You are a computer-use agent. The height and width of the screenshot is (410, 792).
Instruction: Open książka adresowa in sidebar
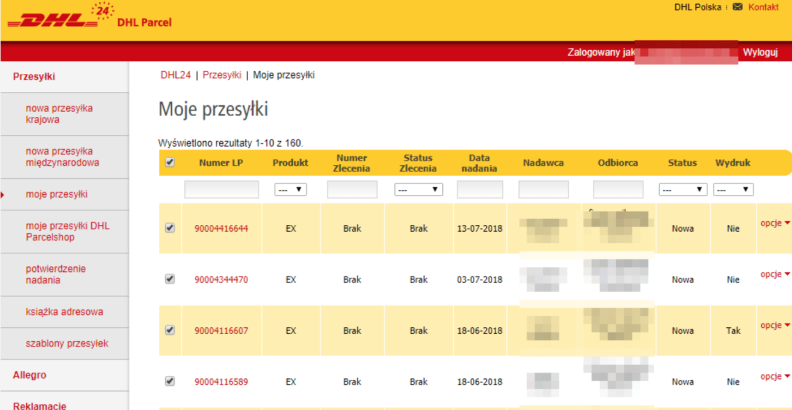pyautogui.click(x=64, y=312)
